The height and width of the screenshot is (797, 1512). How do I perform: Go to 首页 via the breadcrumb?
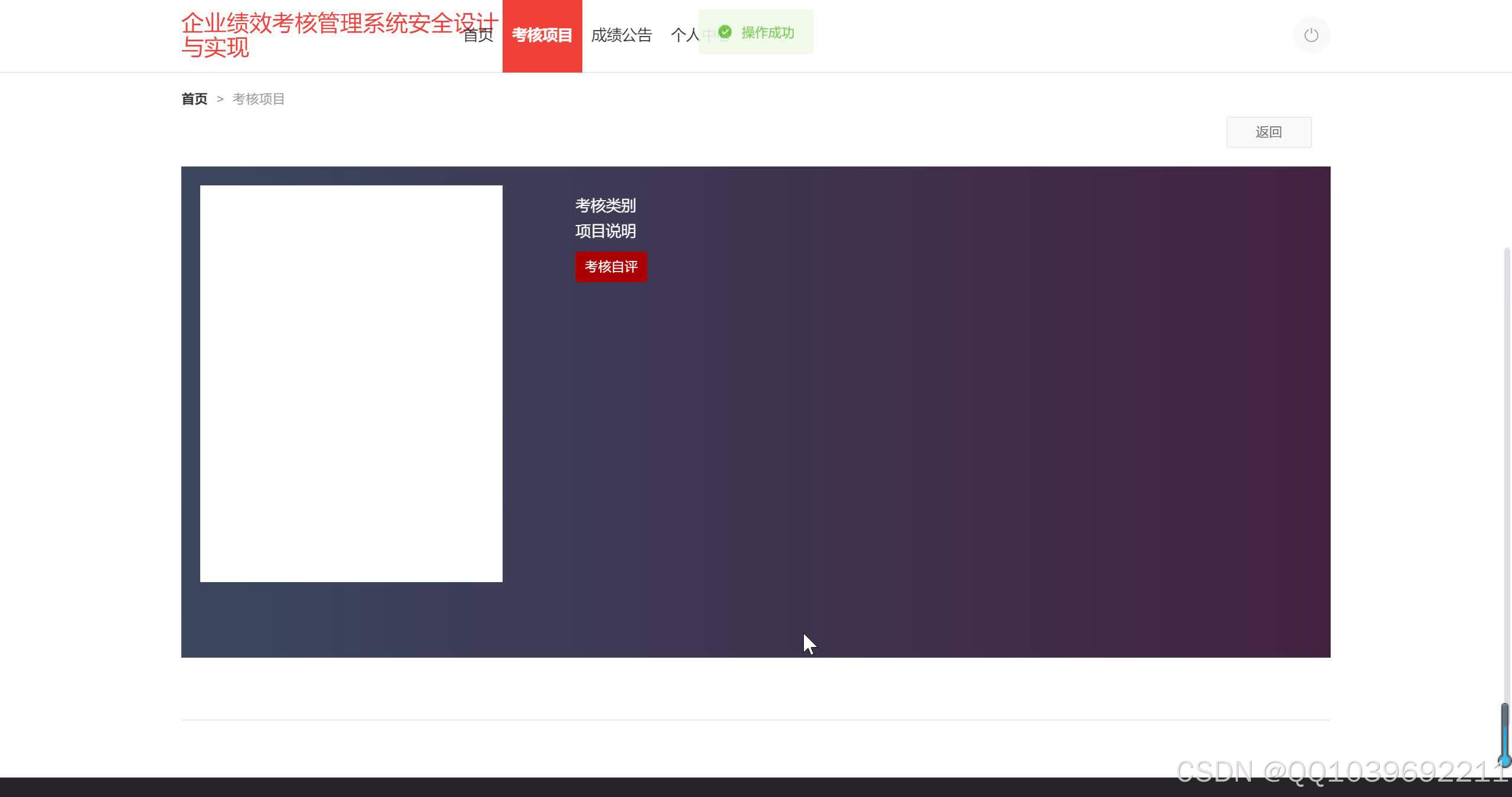194,99
